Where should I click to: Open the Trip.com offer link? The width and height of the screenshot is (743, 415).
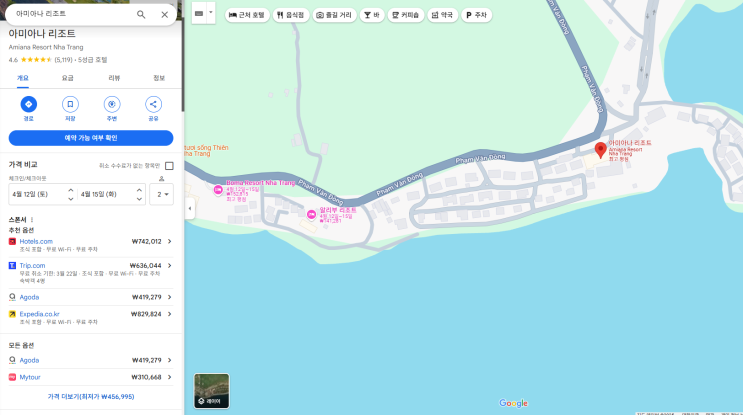click(32, 266)
